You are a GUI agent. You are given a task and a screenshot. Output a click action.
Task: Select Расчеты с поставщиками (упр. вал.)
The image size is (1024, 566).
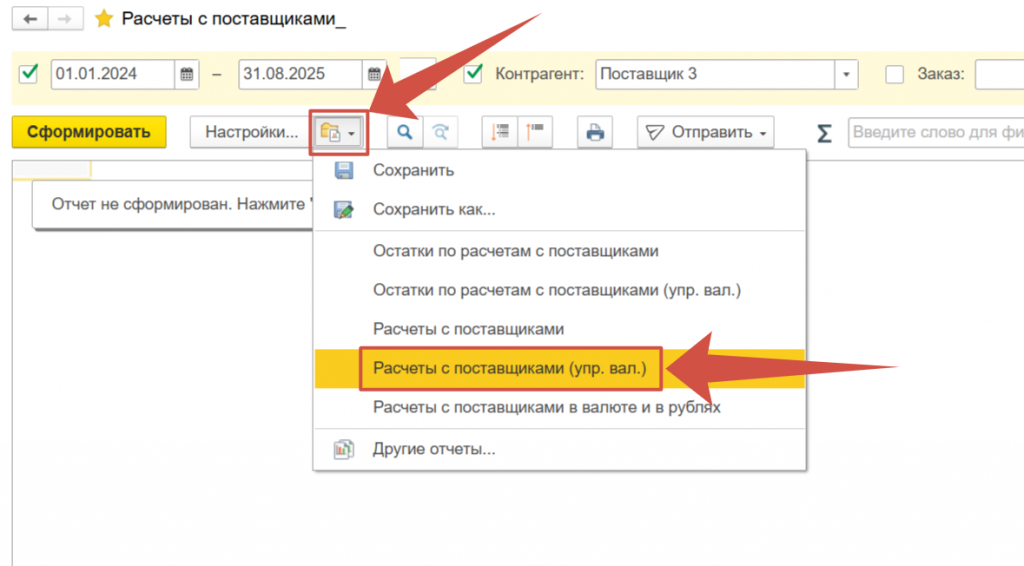[510, 368]
